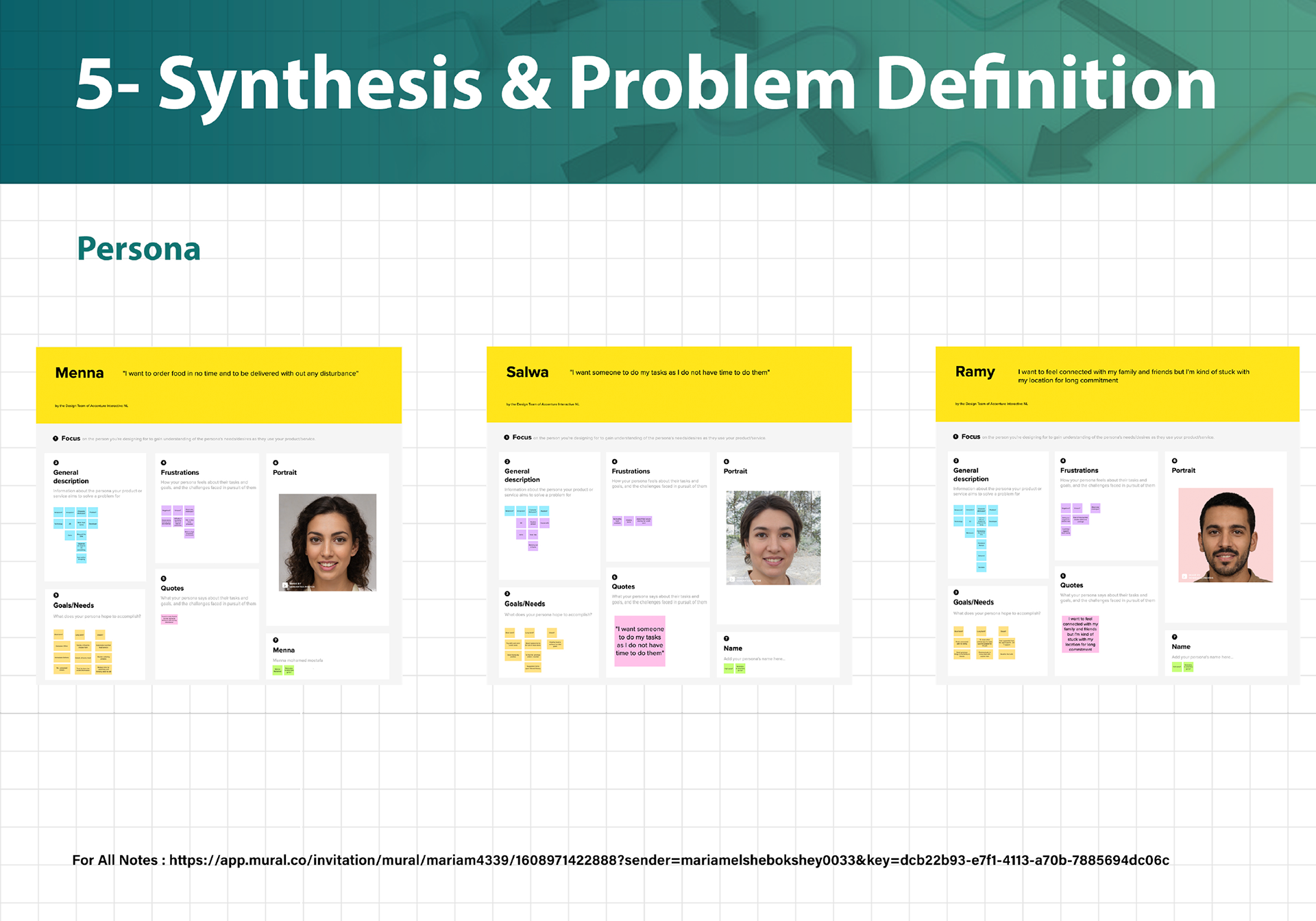Click the Salwa name in yellow header
The image size is (1316, 921).
coord(527,372)
